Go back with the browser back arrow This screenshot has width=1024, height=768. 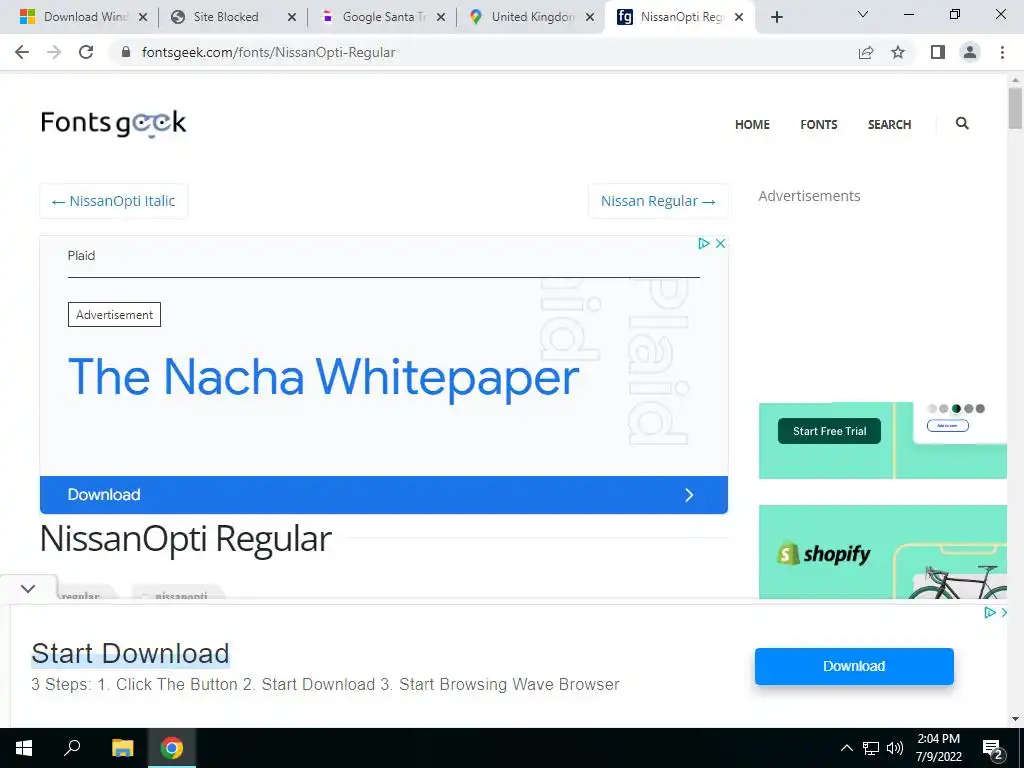click(22, 52)
